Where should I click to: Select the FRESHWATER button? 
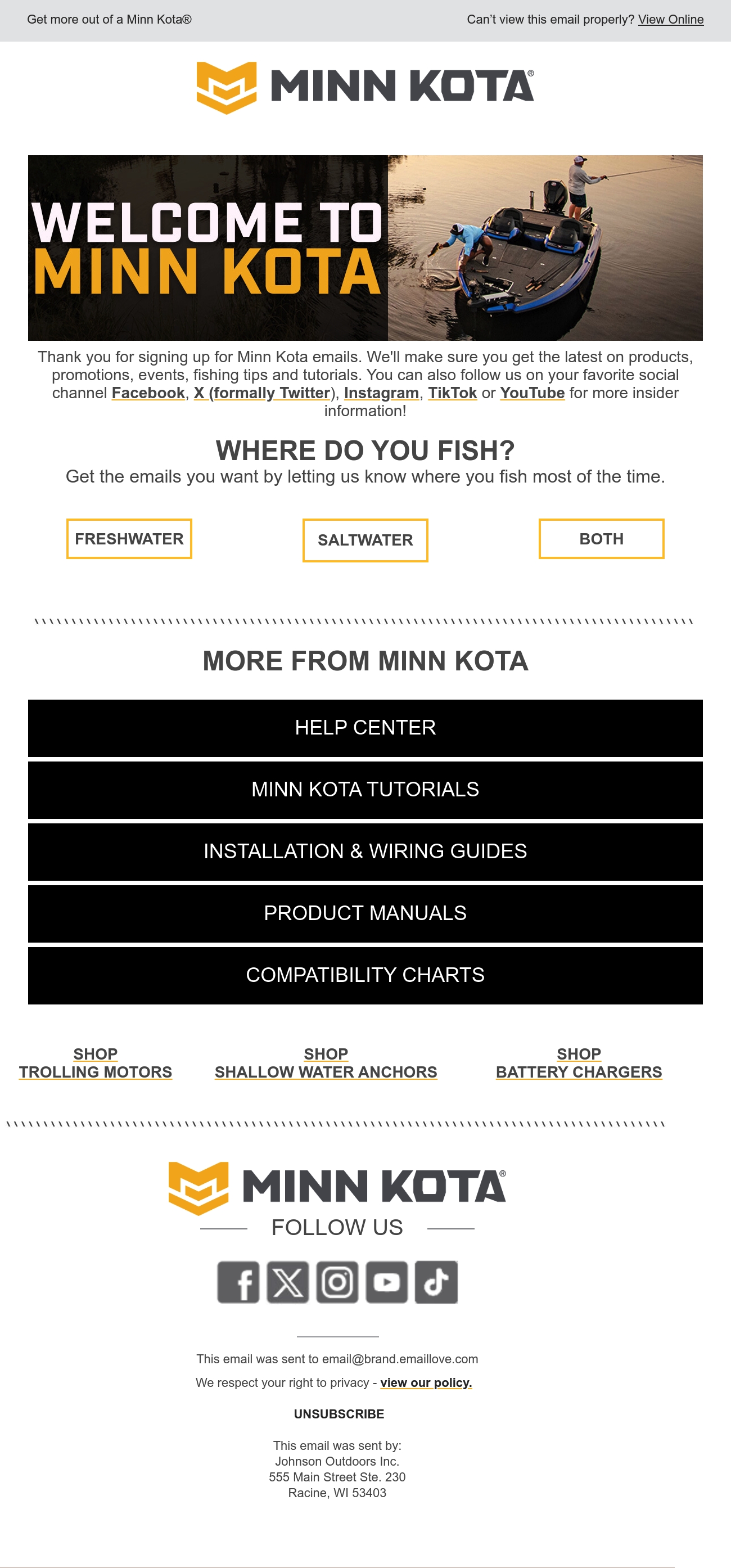point(129,539)
